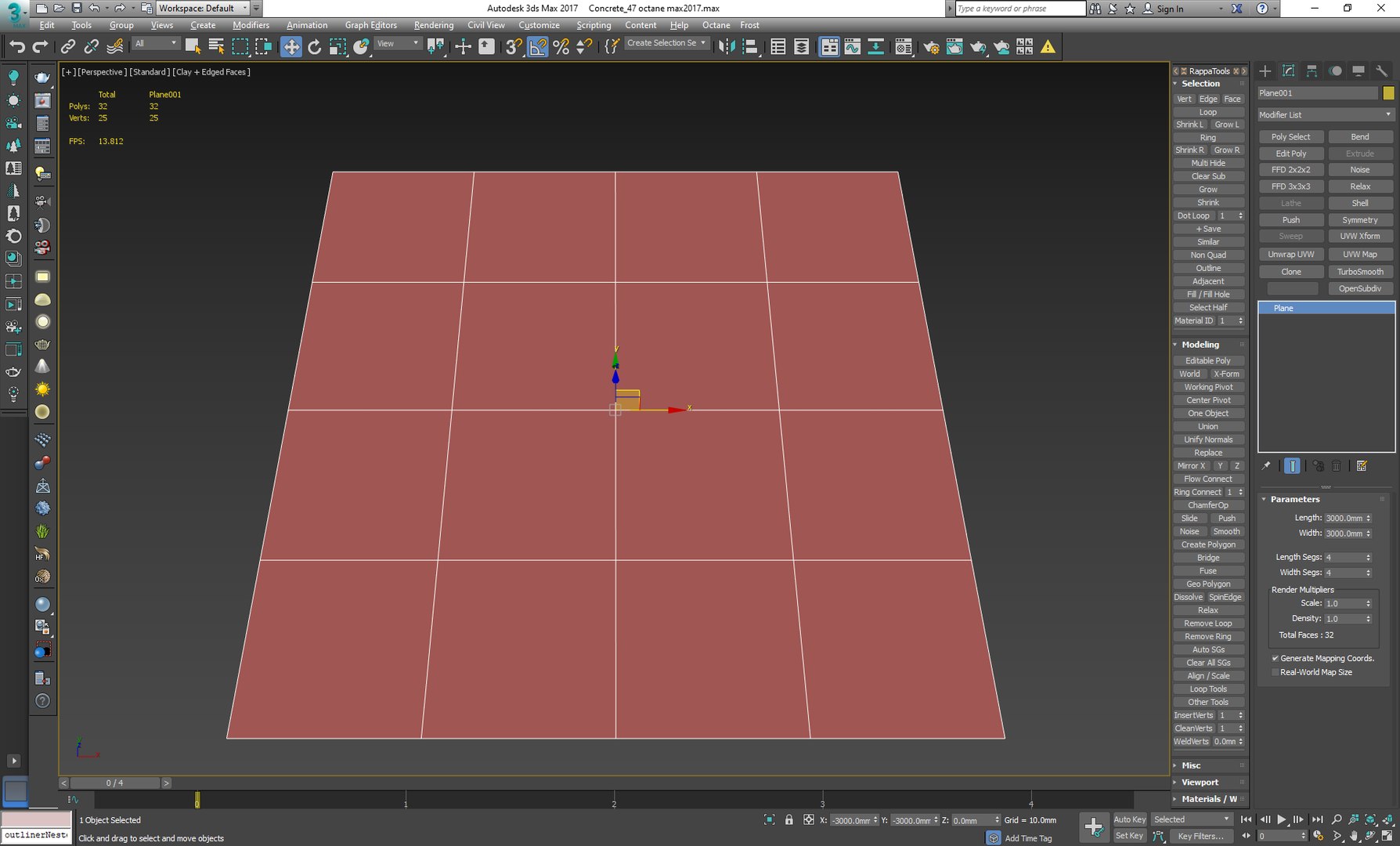Collapse the Parameters rollout
1400x846 pixels.
(1294, 499)
